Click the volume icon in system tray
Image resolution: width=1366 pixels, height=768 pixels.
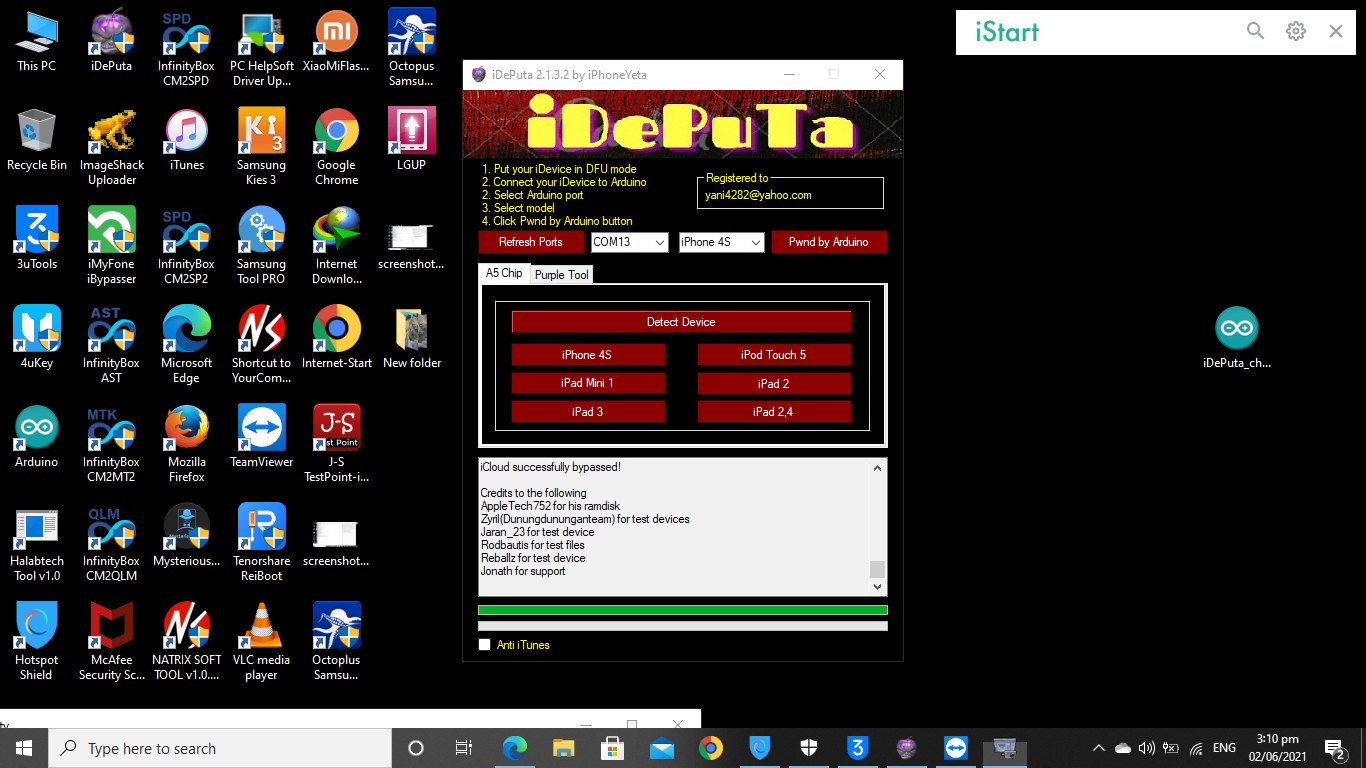[1147, 748]
